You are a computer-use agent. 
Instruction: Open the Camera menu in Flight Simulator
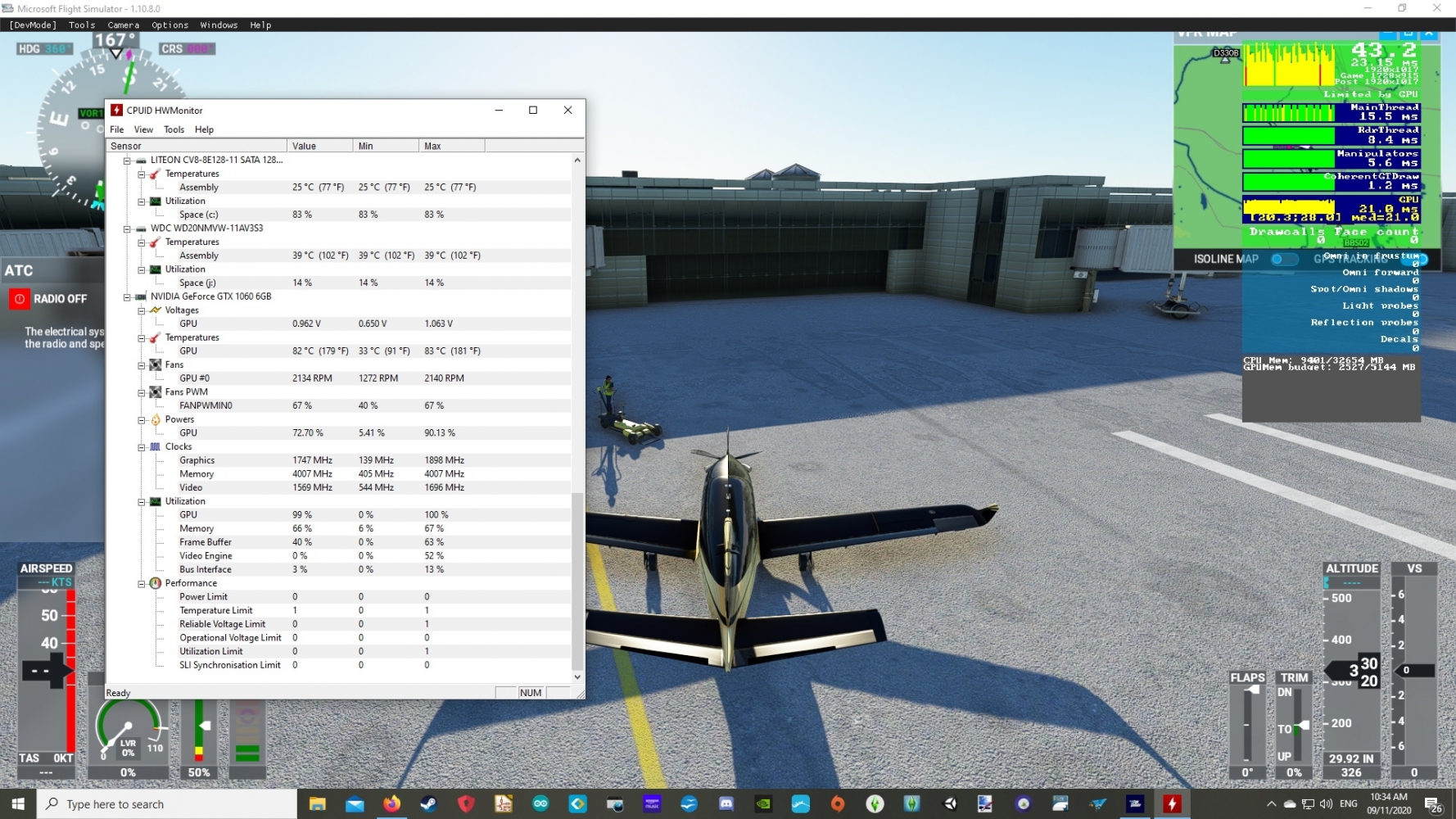pos(124,25)
